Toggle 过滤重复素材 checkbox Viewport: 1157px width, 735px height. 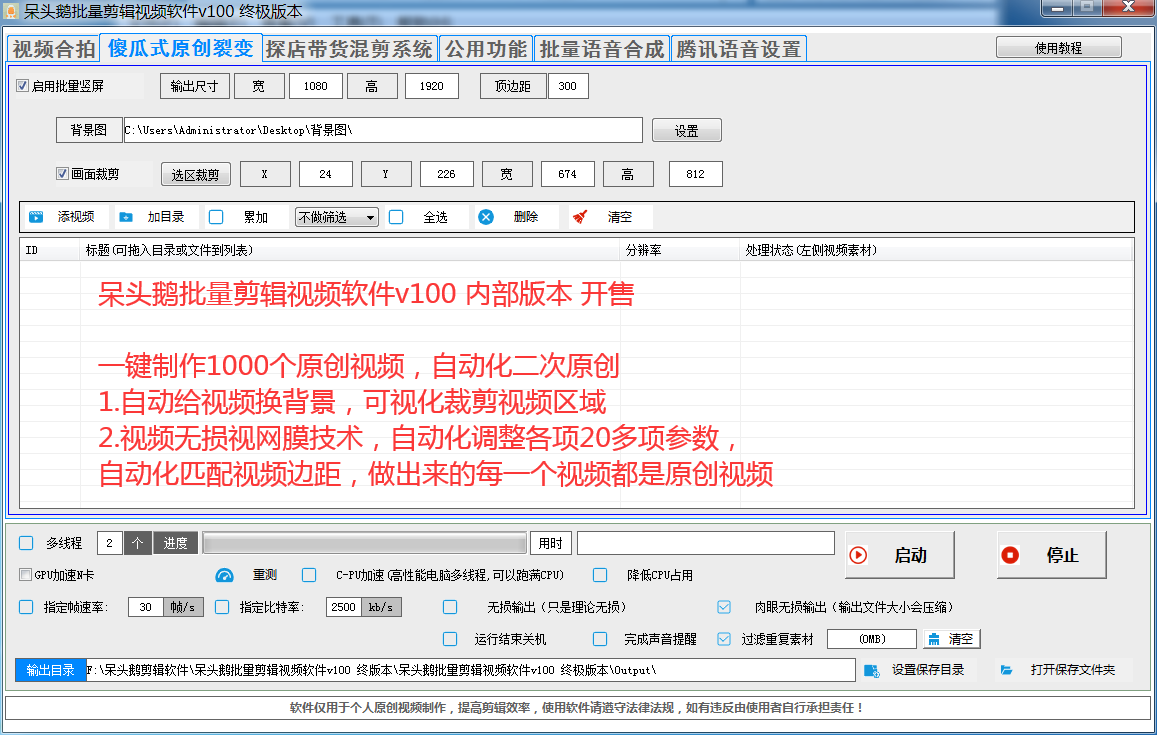[724, 639]
